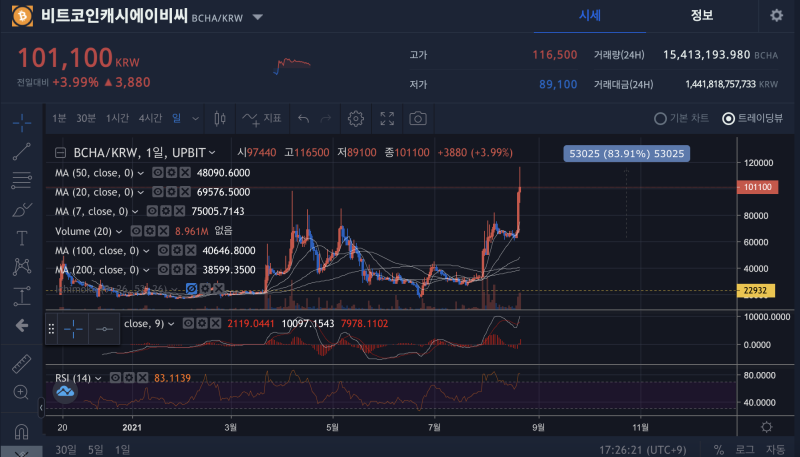This screenshot has width=800, height=457.
Task: Select the 4시간 interval
Action: (150, 118)
